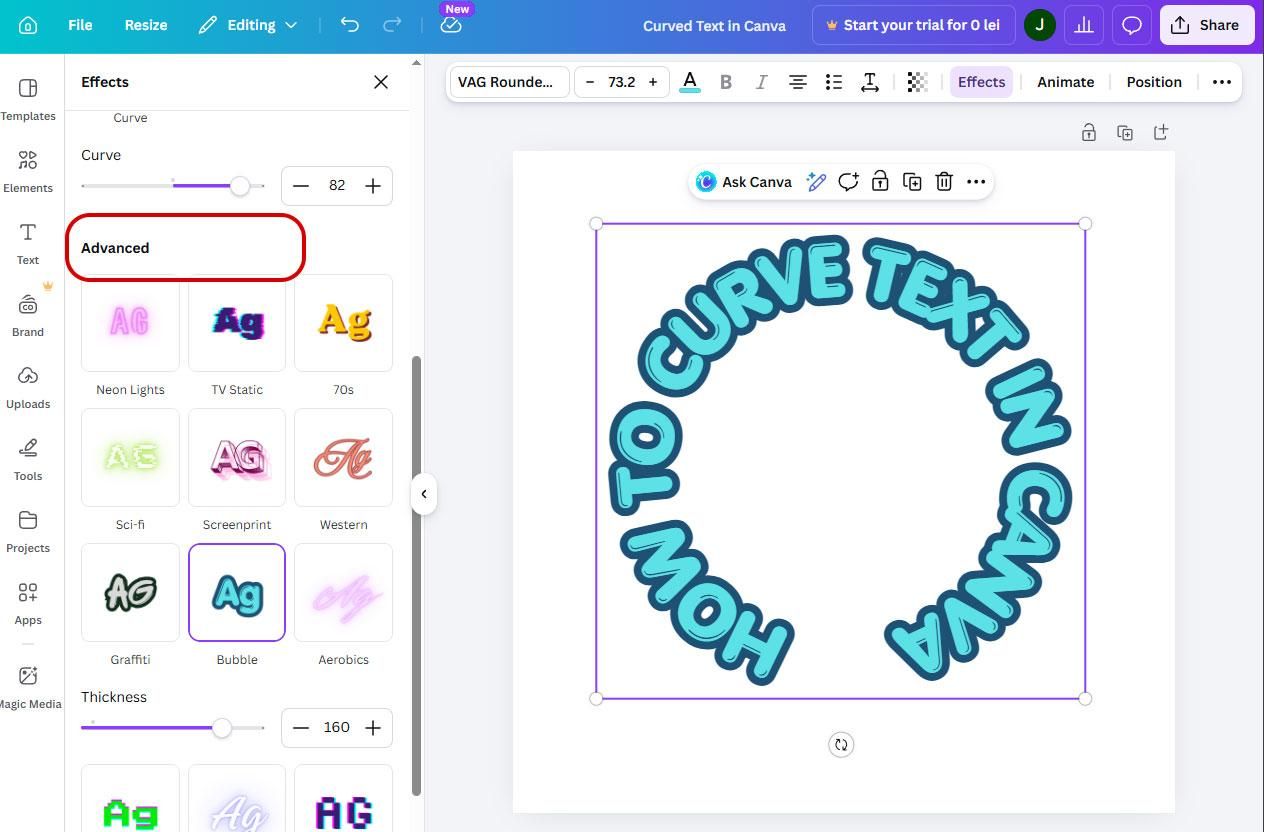Redo the last action
Viewport: 1264px width, 832px height.
[x=393, y=25]
